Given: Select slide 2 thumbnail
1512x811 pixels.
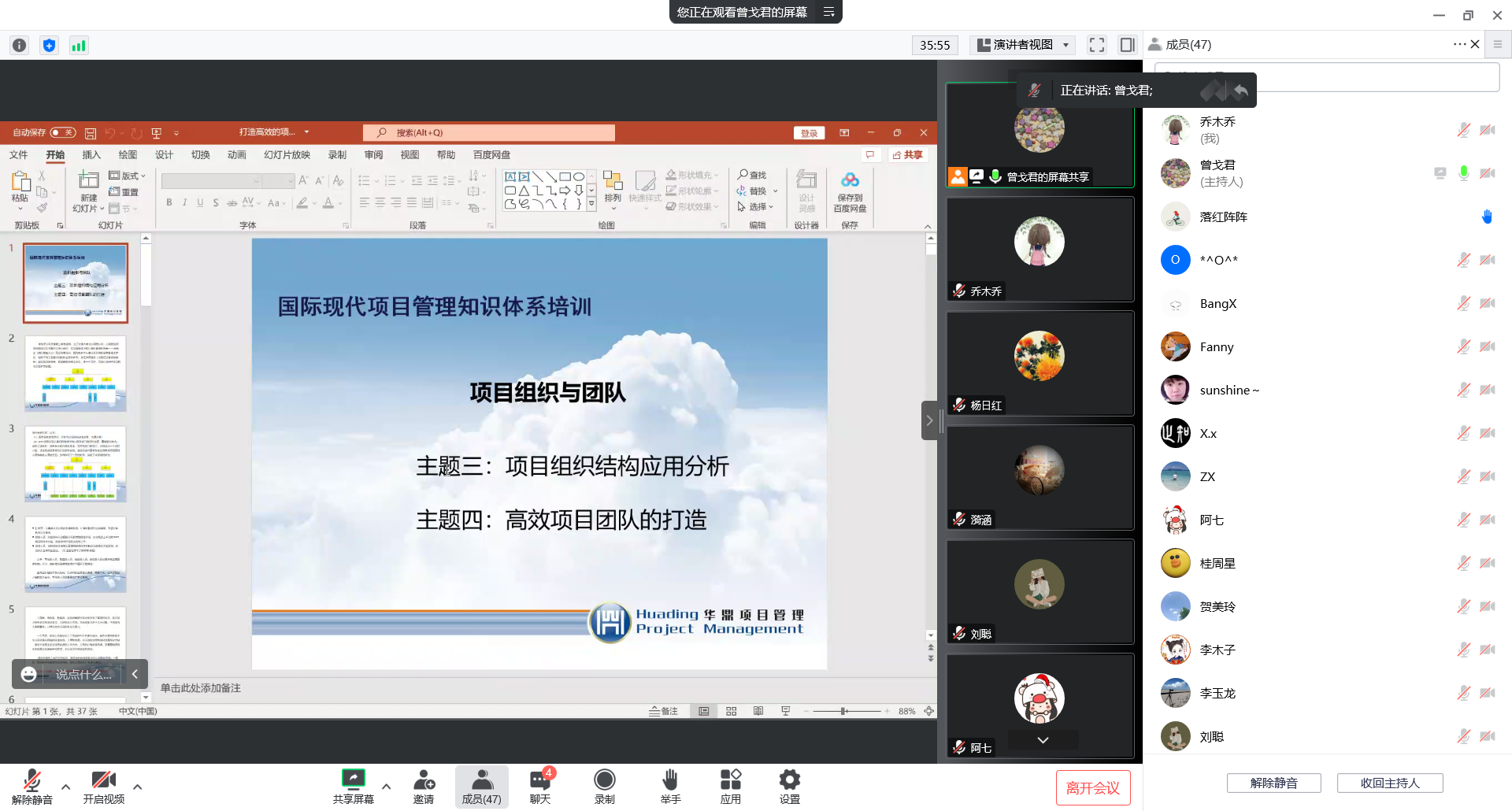Looking at the screenshot, I should [x=76, y=374].
